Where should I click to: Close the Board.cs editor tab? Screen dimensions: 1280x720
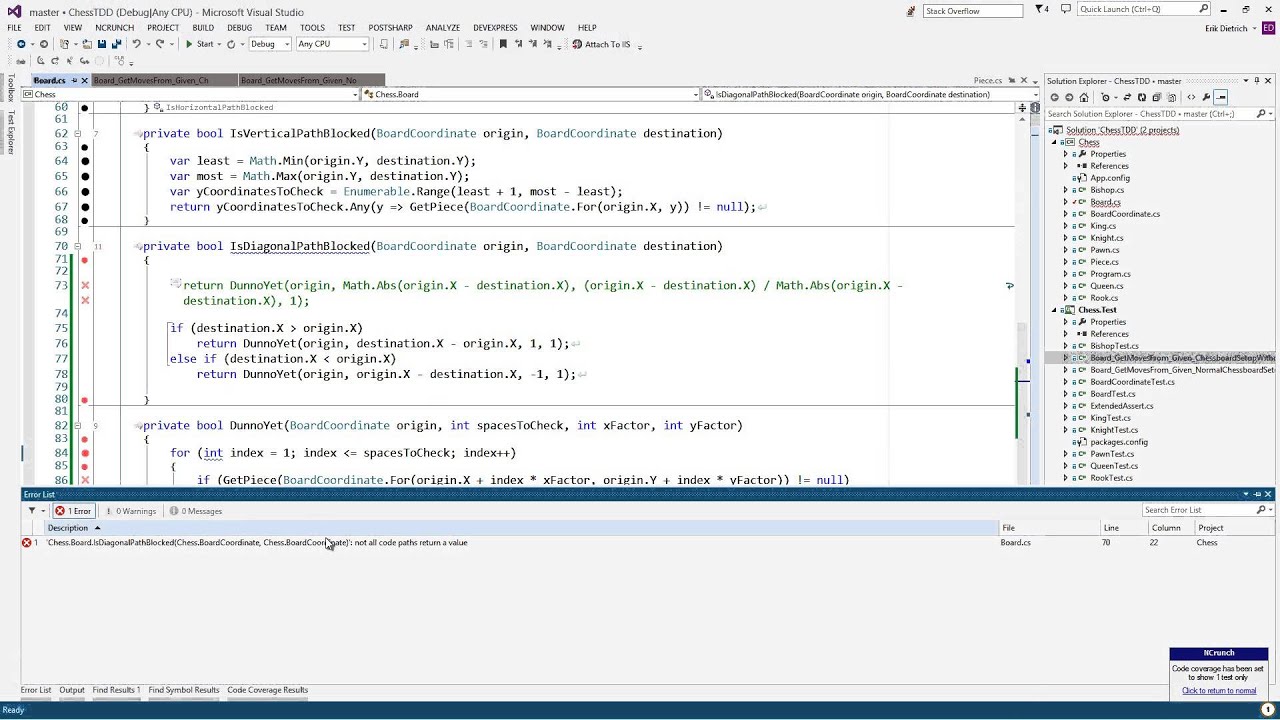[x=84, y=80]
